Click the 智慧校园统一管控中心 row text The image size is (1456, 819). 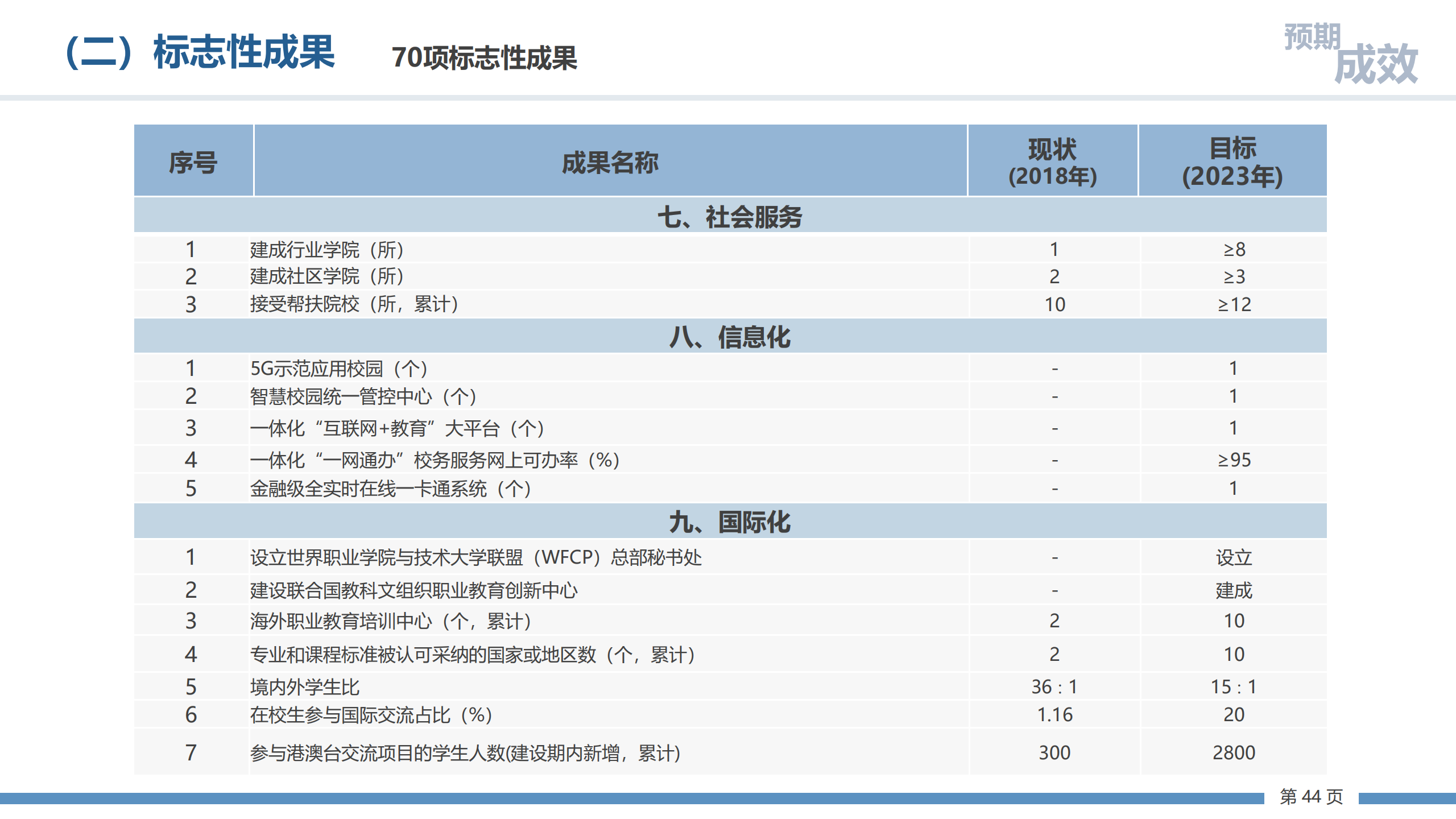363,396
